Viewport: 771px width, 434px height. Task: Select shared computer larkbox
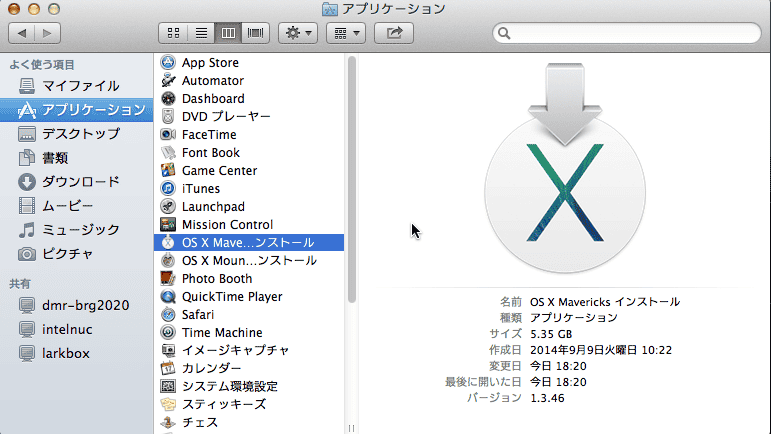pyautogui.click(x=77, y=353)
